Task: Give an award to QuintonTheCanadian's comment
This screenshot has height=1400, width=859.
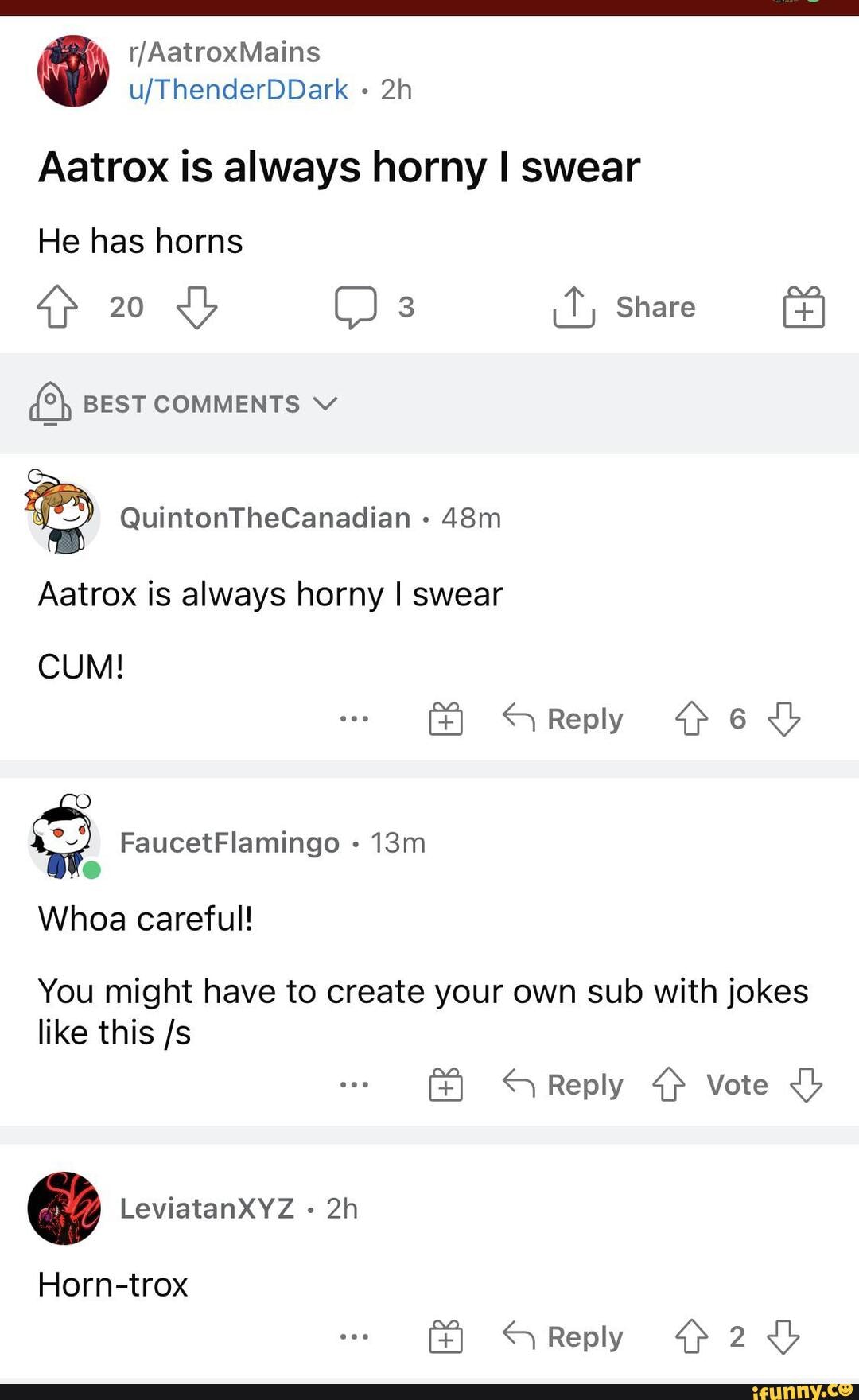Action: tap(446, 718)
